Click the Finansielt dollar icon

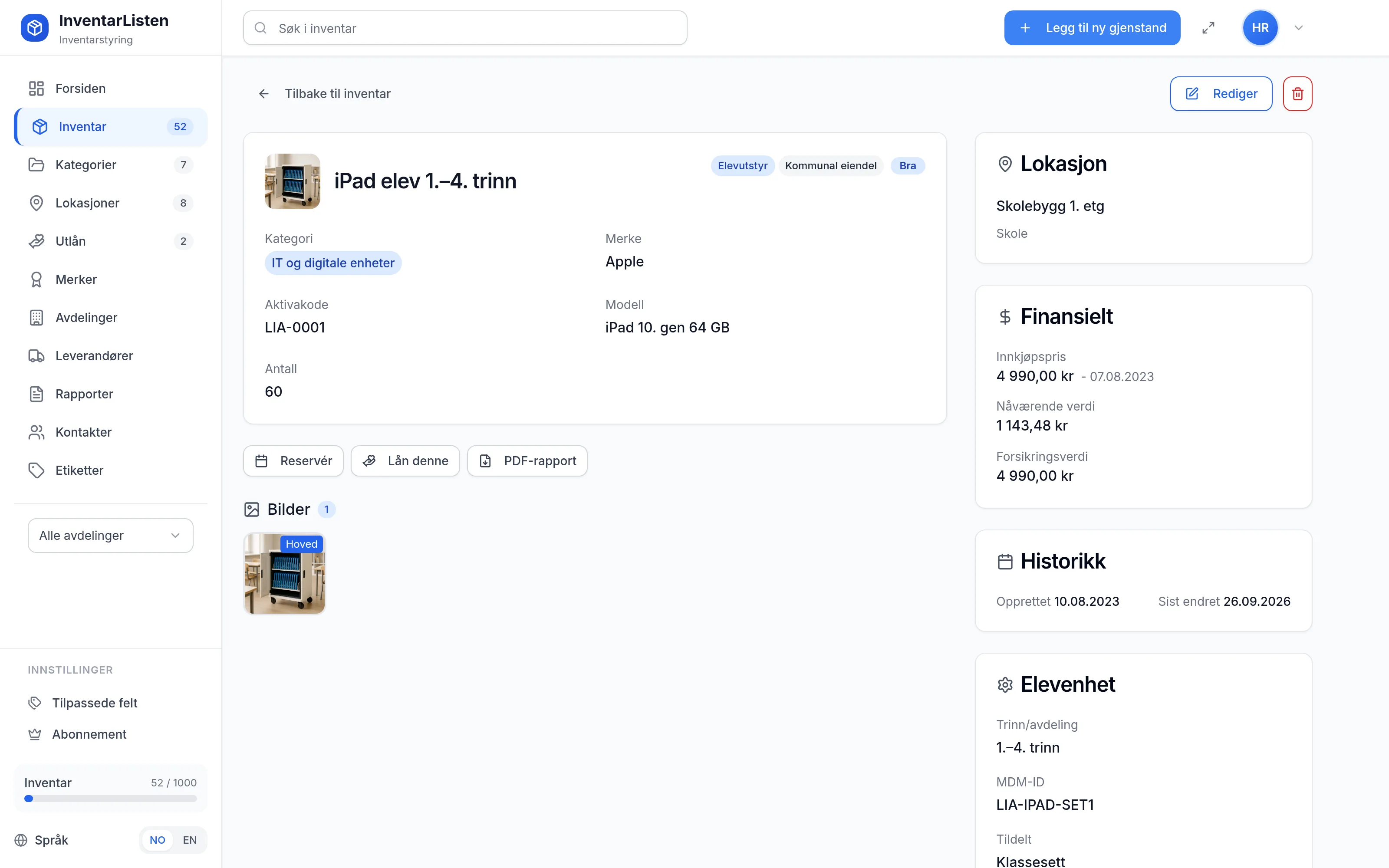(1005, 317)
